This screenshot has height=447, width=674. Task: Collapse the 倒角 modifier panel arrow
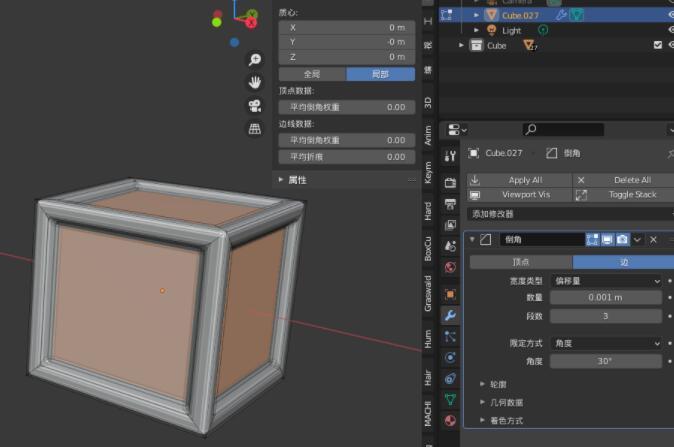pyautogui.click(x=472, y=239)
